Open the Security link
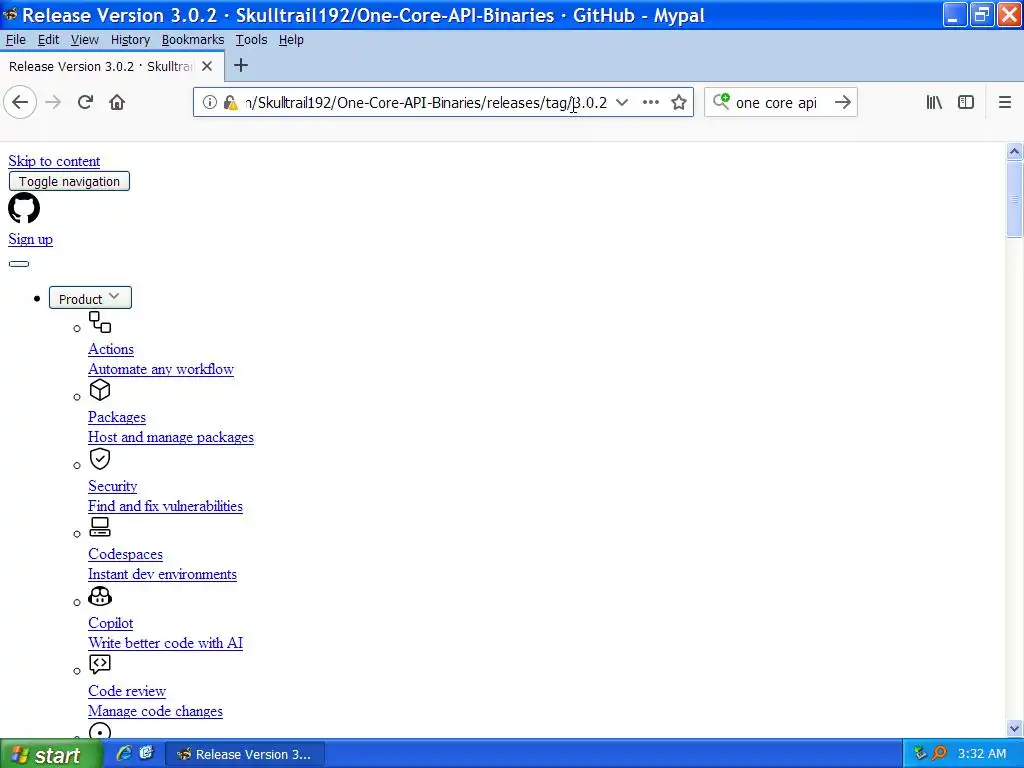This screenshot has width=1024, height=768. (113, 487)
